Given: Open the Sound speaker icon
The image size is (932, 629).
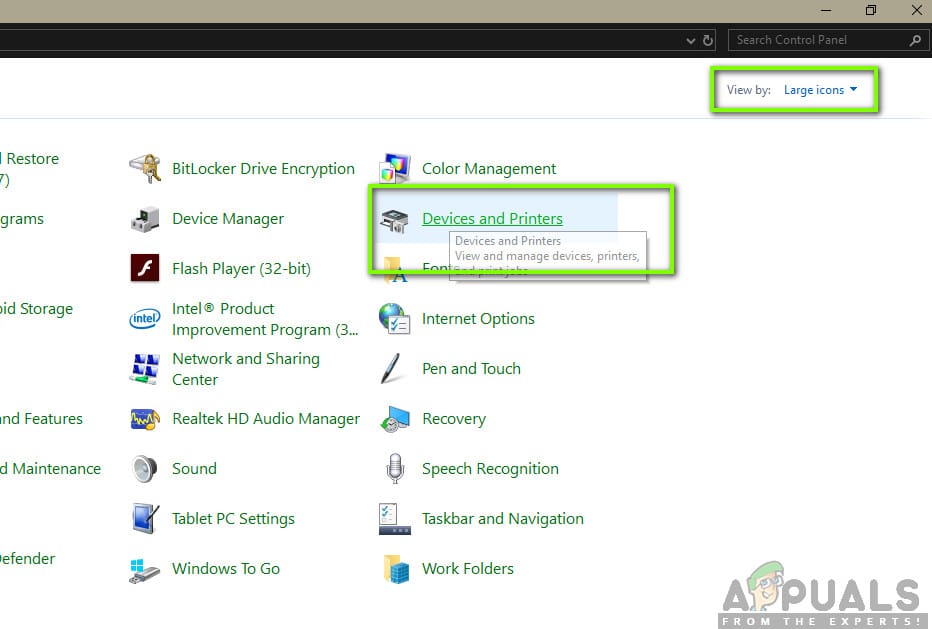Looking at the screenshot, I should pos(145,469).
